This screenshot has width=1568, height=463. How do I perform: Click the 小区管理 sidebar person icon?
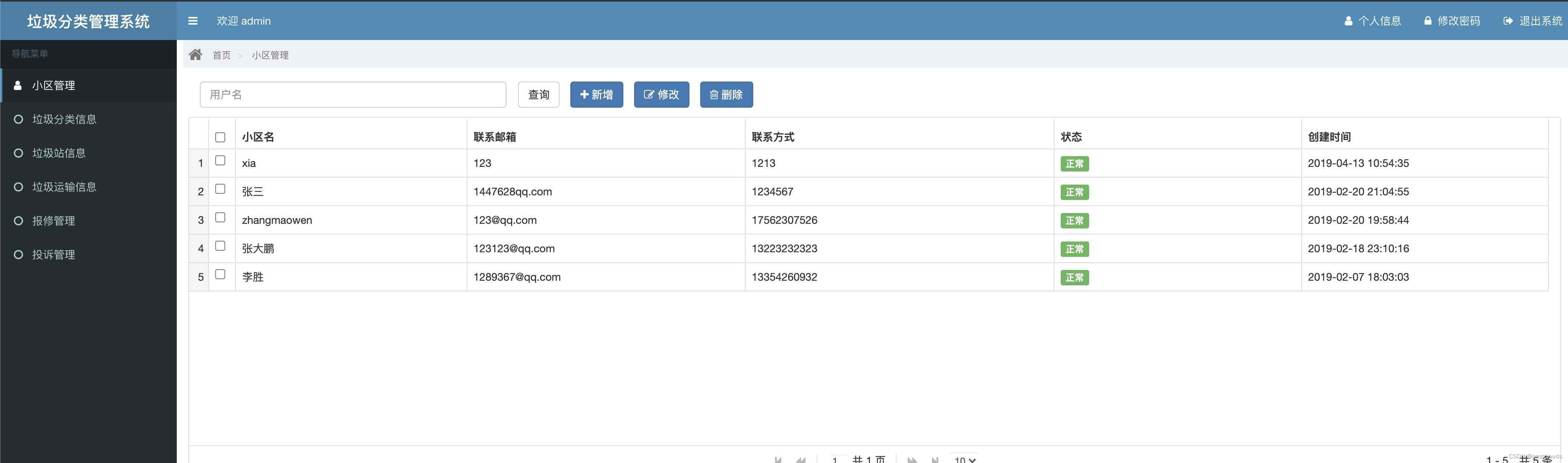click(x=18, y=85)
